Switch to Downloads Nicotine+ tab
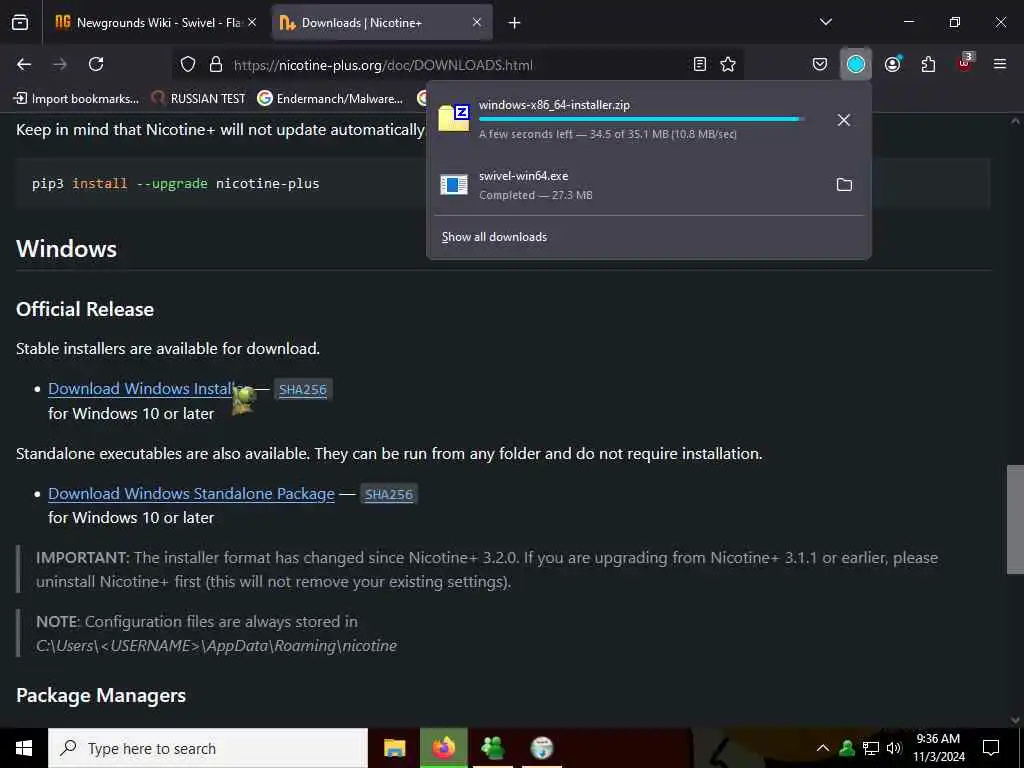Image resolution: width=1024 pixels, height=768 pixels. [382, 23]
